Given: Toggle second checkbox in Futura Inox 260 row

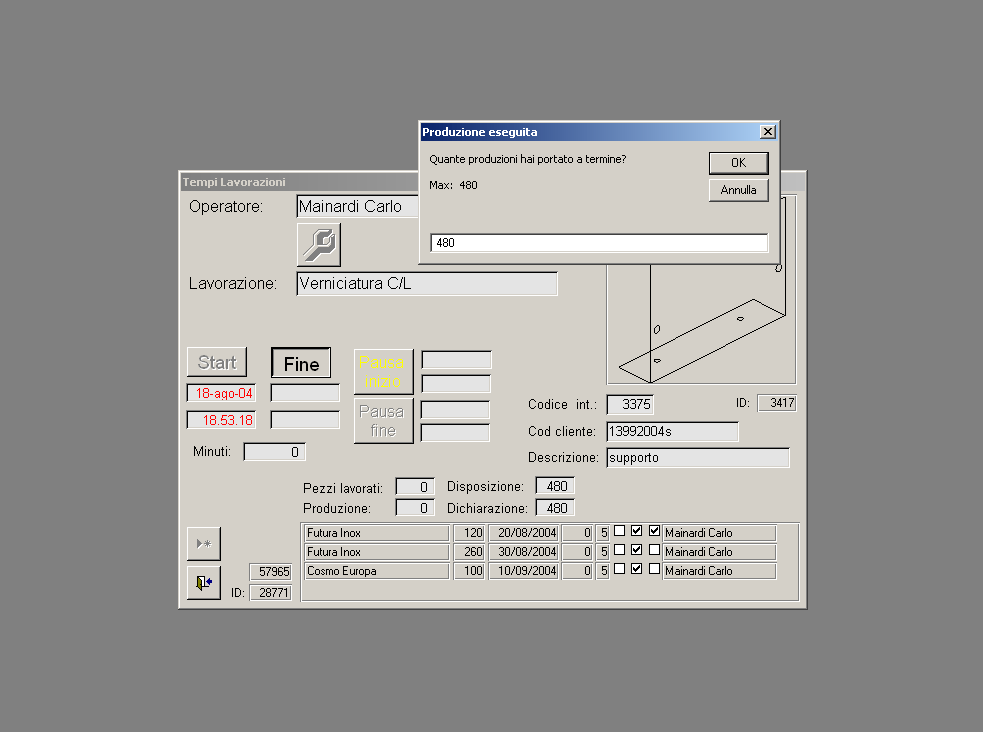Looking at the screenshot, I should tap(637, 550).
